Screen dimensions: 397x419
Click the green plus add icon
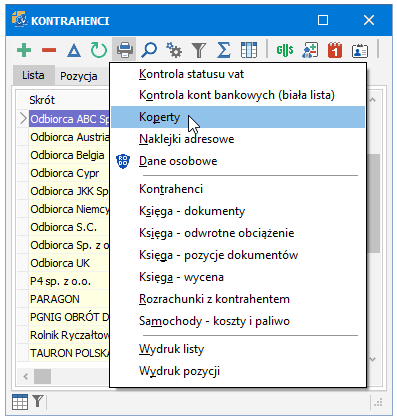coord(24,50)
